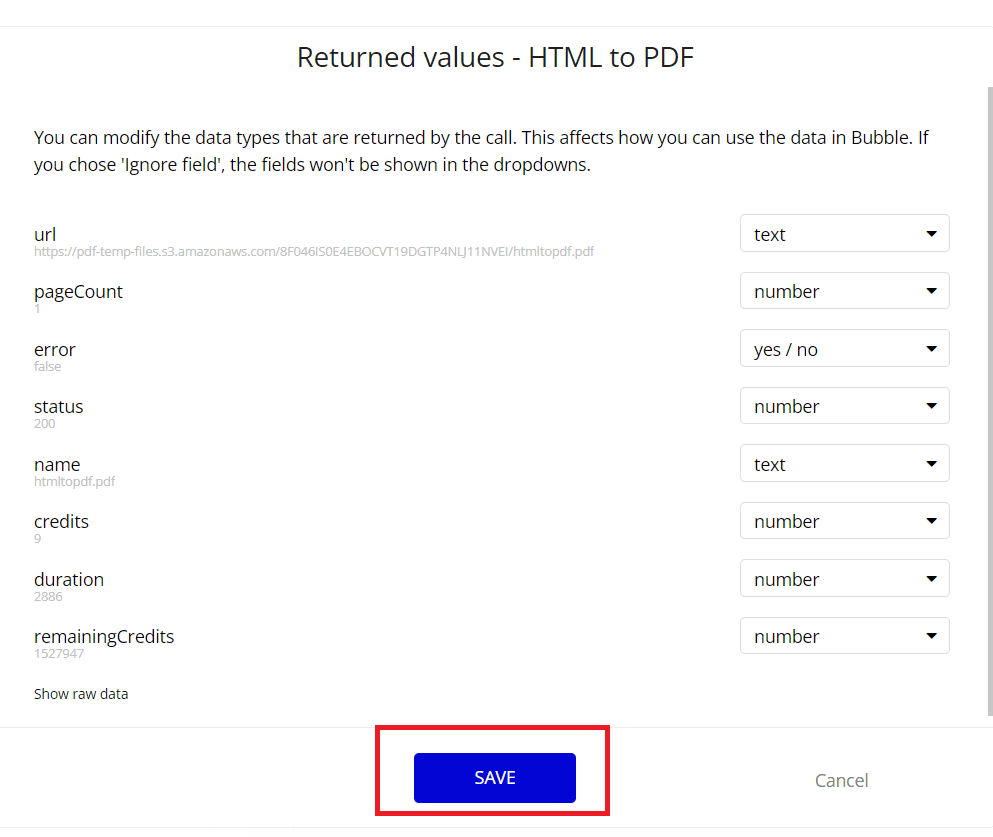Click the duration field label
The height and width of the screenshot is (837, 993).
[69, 579]
